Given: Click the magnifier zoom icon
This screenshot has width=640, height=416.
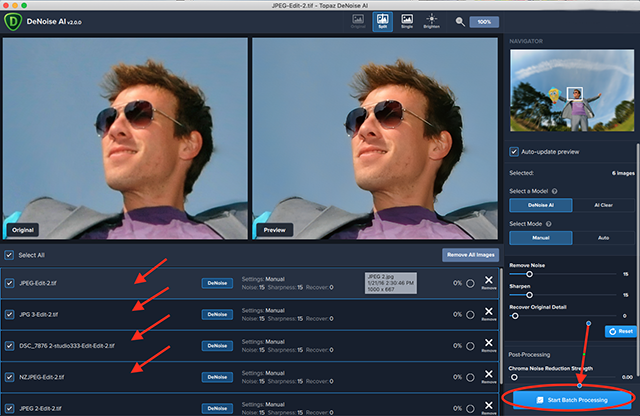Looking at the screenshot, I should coord(460,22).
